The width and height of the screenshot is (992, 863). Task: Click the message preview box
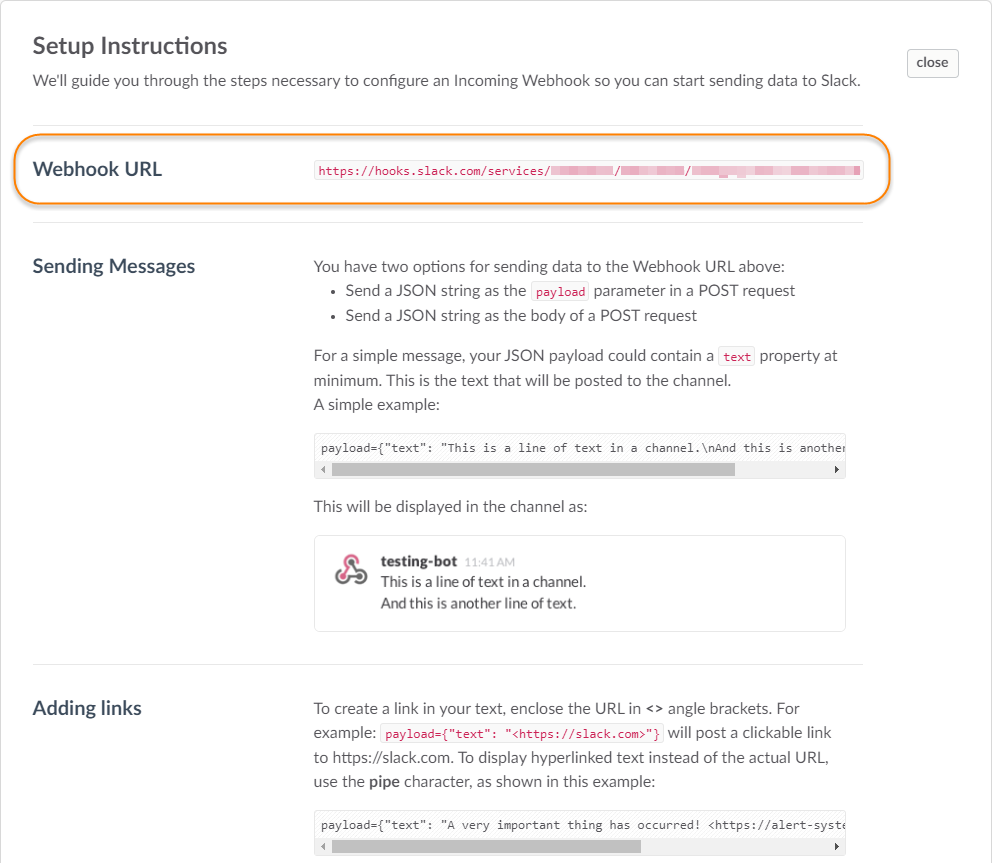[579, 583]
